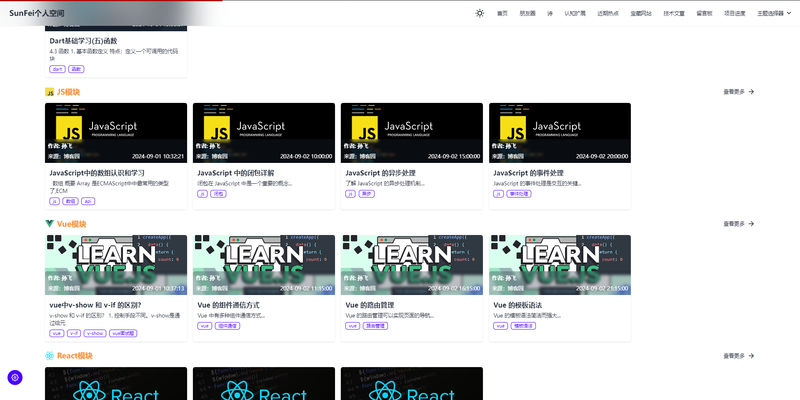Click the yellow JS icon beside JS模块
This screenshot has width=800, height=400.
(49, 92)
